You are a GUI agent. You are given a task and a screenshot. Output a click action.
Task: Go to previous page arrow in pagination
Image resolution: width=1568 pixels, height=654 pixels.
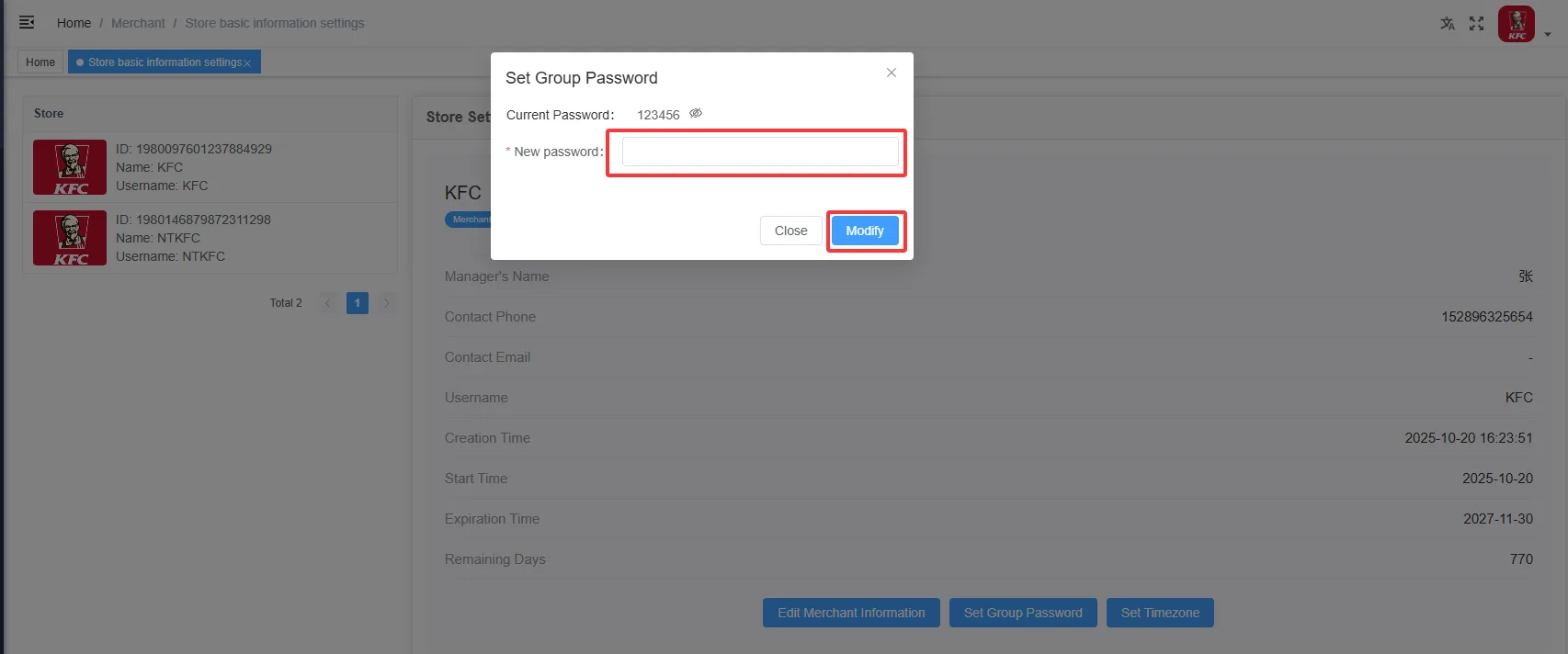(x=328, y=303)
